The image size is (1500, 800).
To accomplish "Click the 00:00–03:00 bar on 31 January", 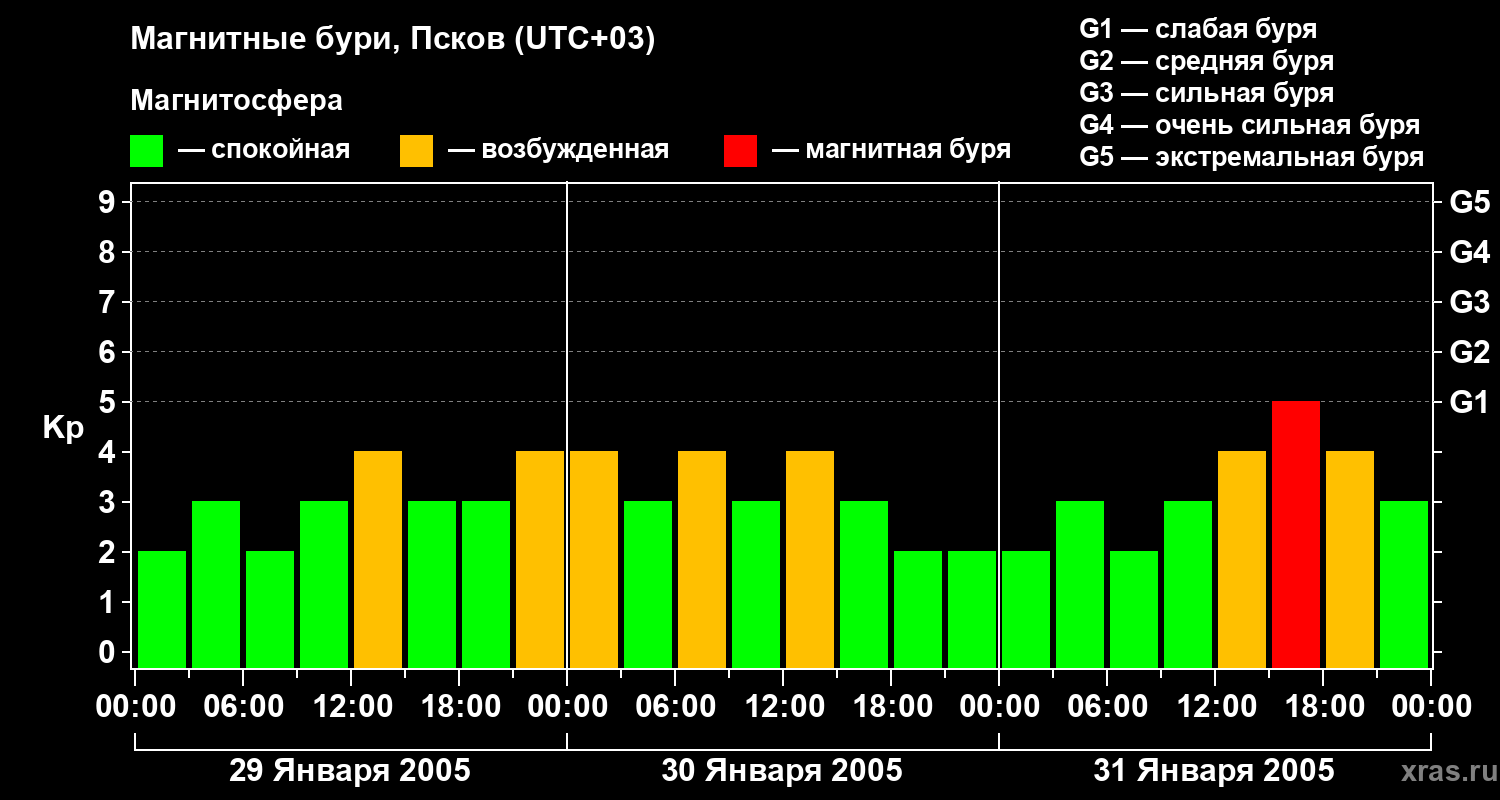I will coord(1026,609).
